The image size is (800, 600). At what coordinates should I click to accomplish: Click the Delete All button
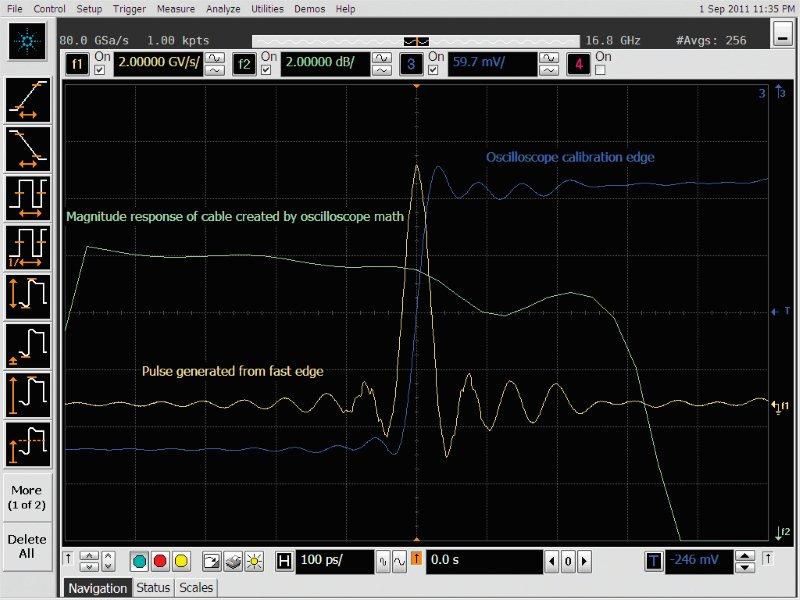click(28, 547)
